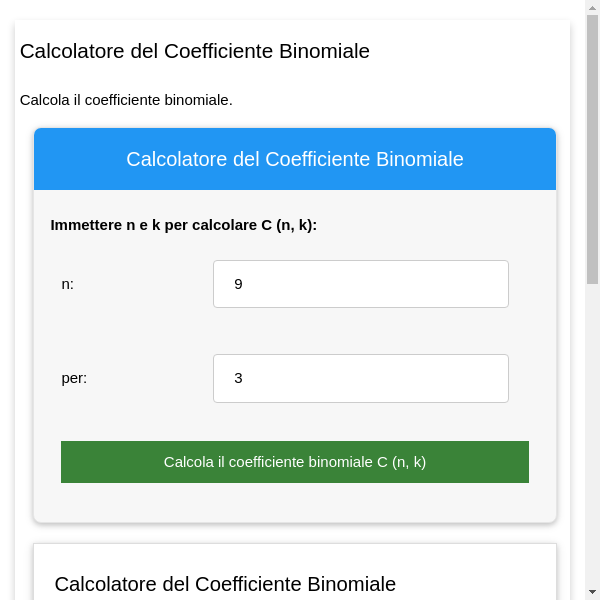This screenshot has height=600, width=600.
Task: Click the empty space between the two input fields
Action: click(x=360, y=331)
